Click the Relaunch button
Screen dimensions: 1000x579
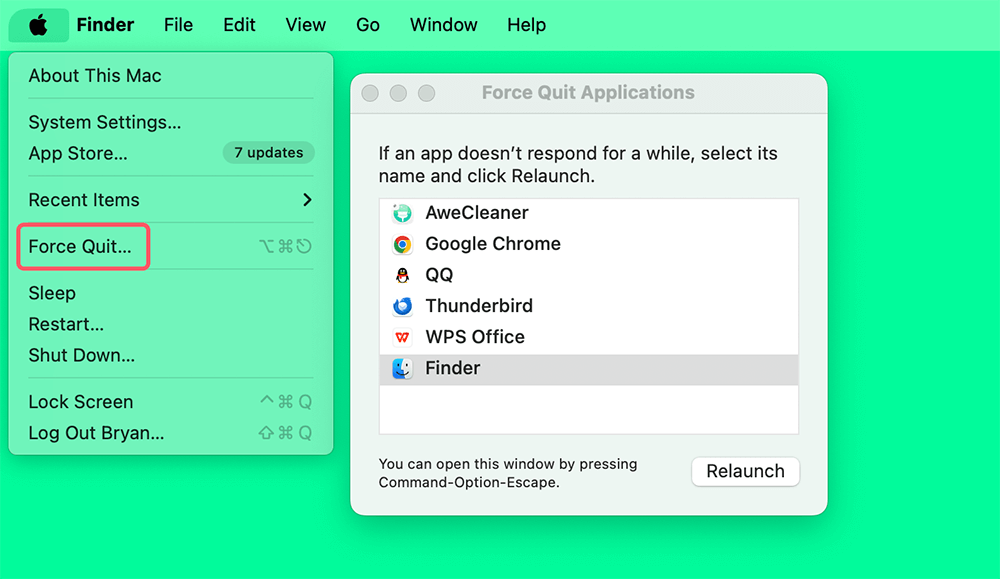pyautogui.click(x=745, y=471)
